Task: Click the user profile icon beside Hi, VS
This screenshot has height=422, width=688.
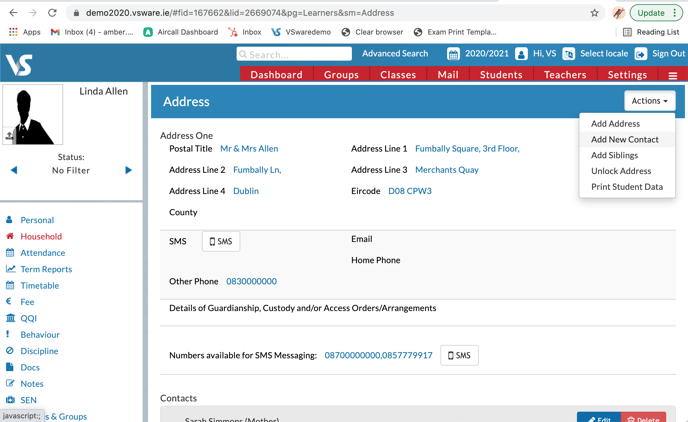Action: pos(521,54)
